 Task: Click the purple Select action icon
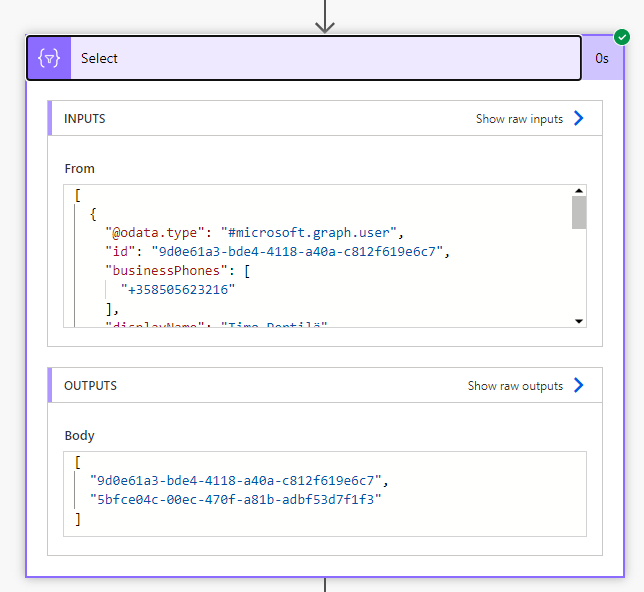click(x=49, y=58)
